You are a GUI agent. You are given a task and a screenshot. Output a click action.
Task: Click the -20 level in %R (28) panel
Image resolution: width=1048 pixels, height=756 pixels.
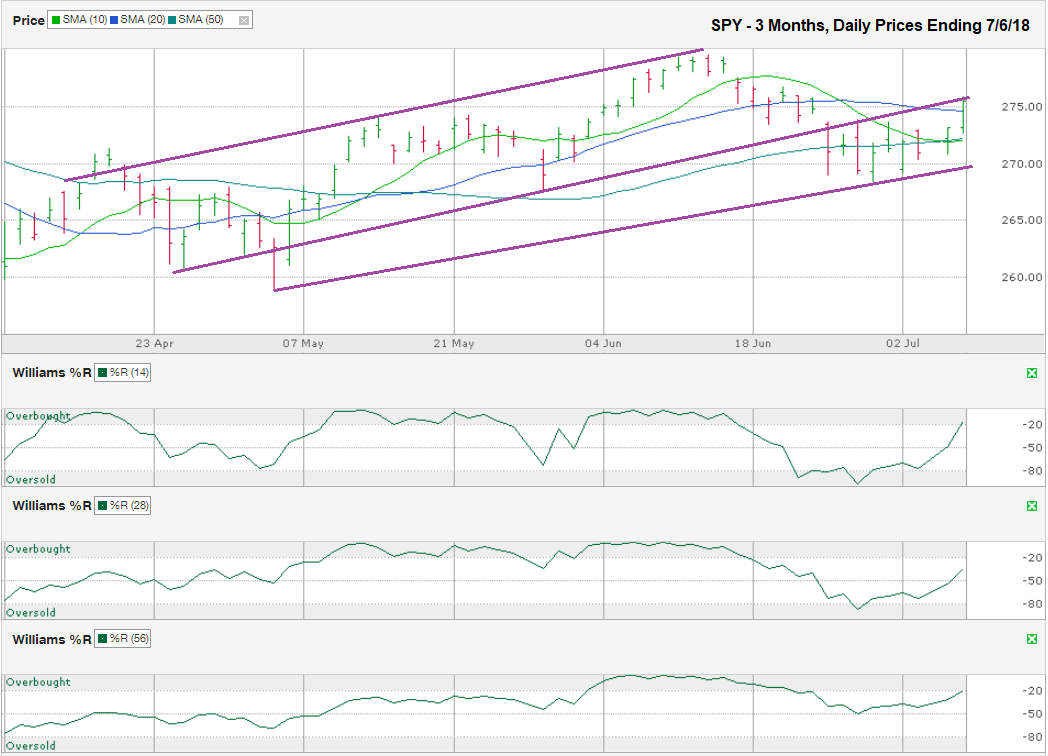1032,557
